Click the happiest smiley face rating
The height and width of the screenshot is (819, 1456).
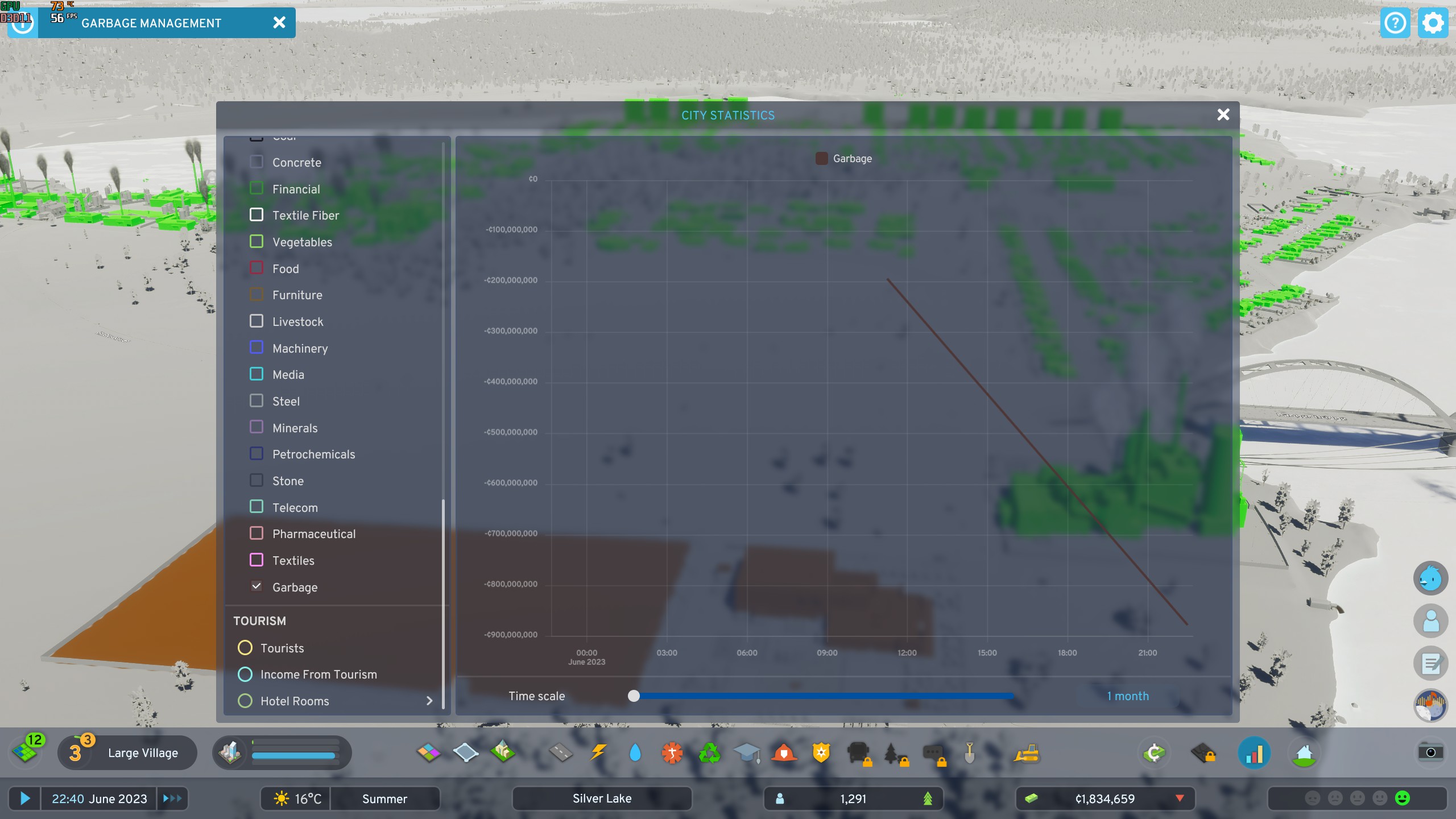pyautogui.click(x=1403, y=798)
